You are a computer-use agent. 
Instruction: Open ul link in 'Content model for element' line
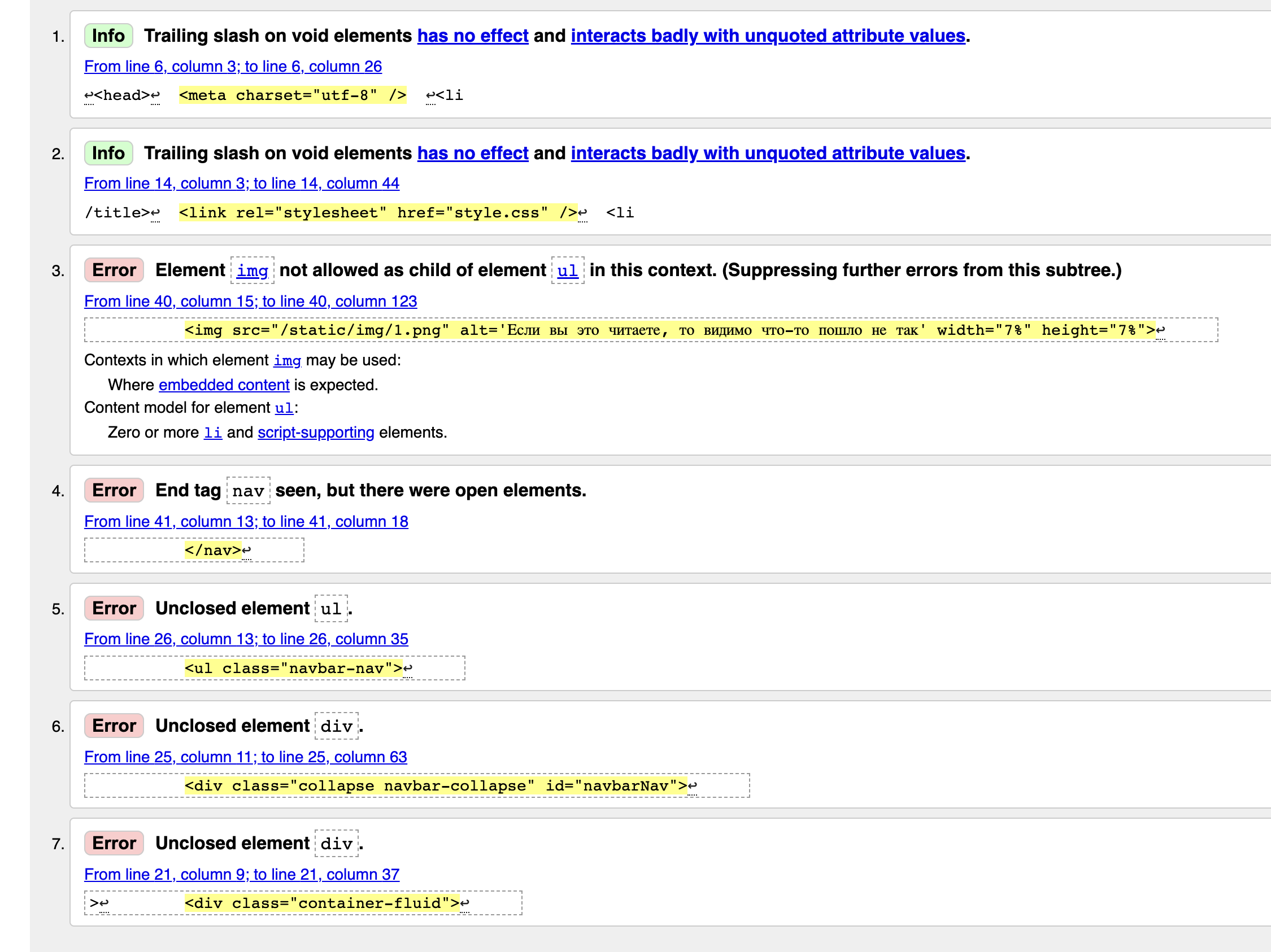coord(284,408)
